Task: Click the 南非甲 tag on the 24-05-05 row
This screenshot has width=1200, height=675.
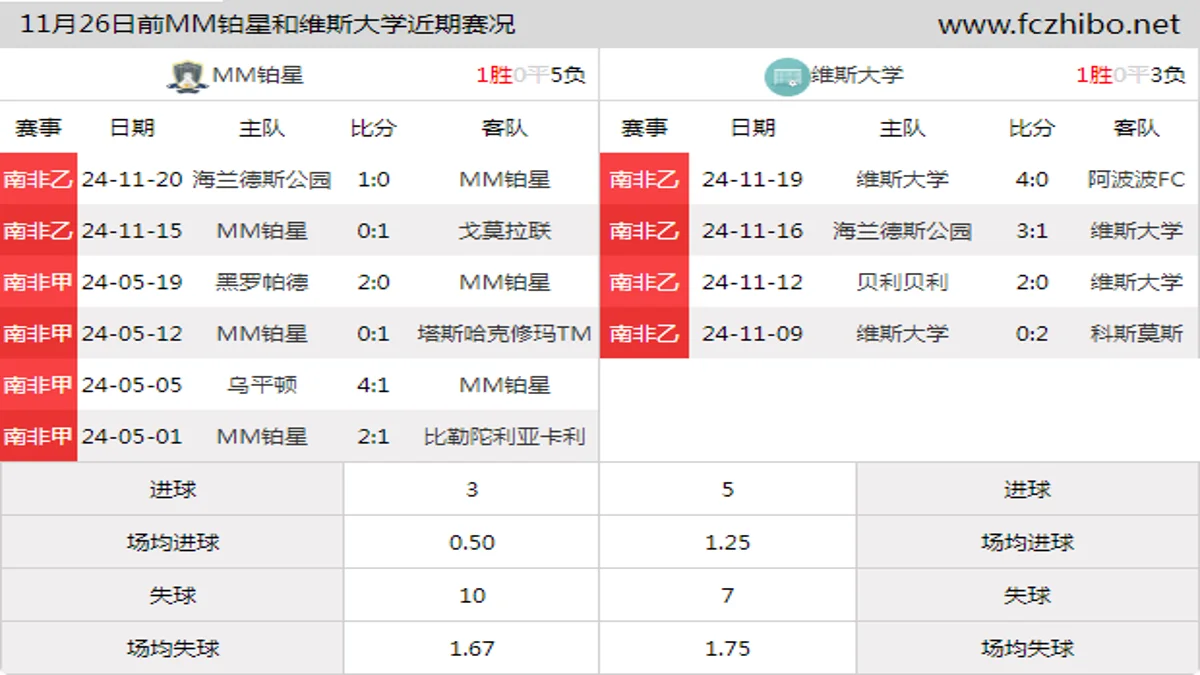Action: pyautogui.click(x=38, y=385)
